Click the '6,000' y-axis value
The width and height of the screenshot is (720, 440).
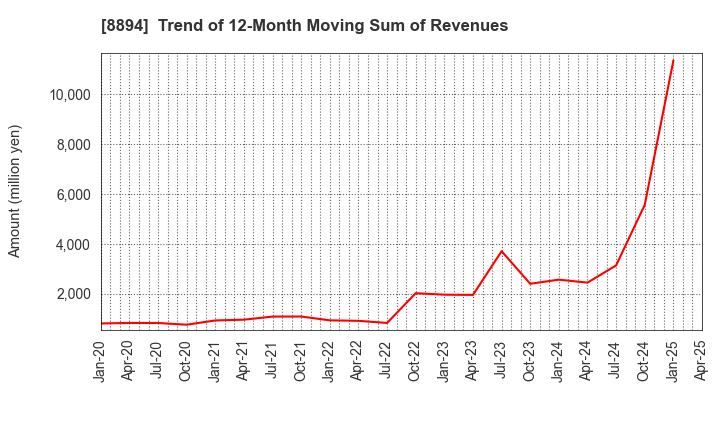(x=73, y=195)
